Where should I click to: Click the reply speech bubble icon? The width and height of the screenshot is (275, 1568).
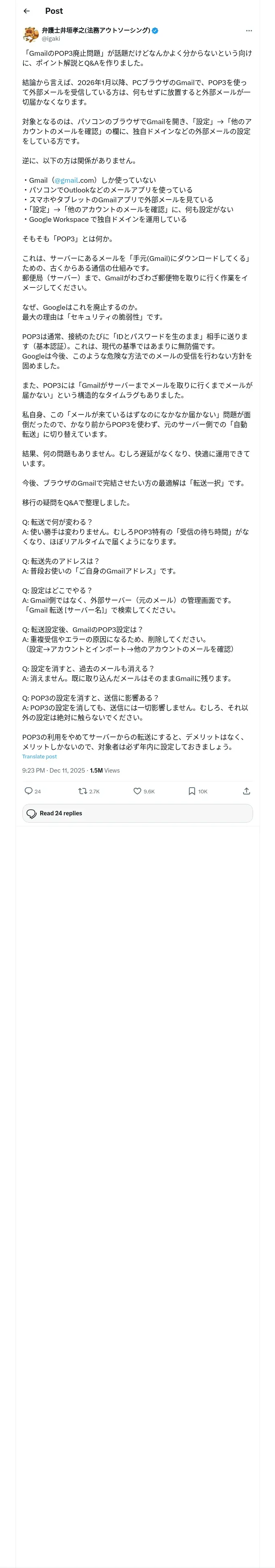[x=28, y=791]
